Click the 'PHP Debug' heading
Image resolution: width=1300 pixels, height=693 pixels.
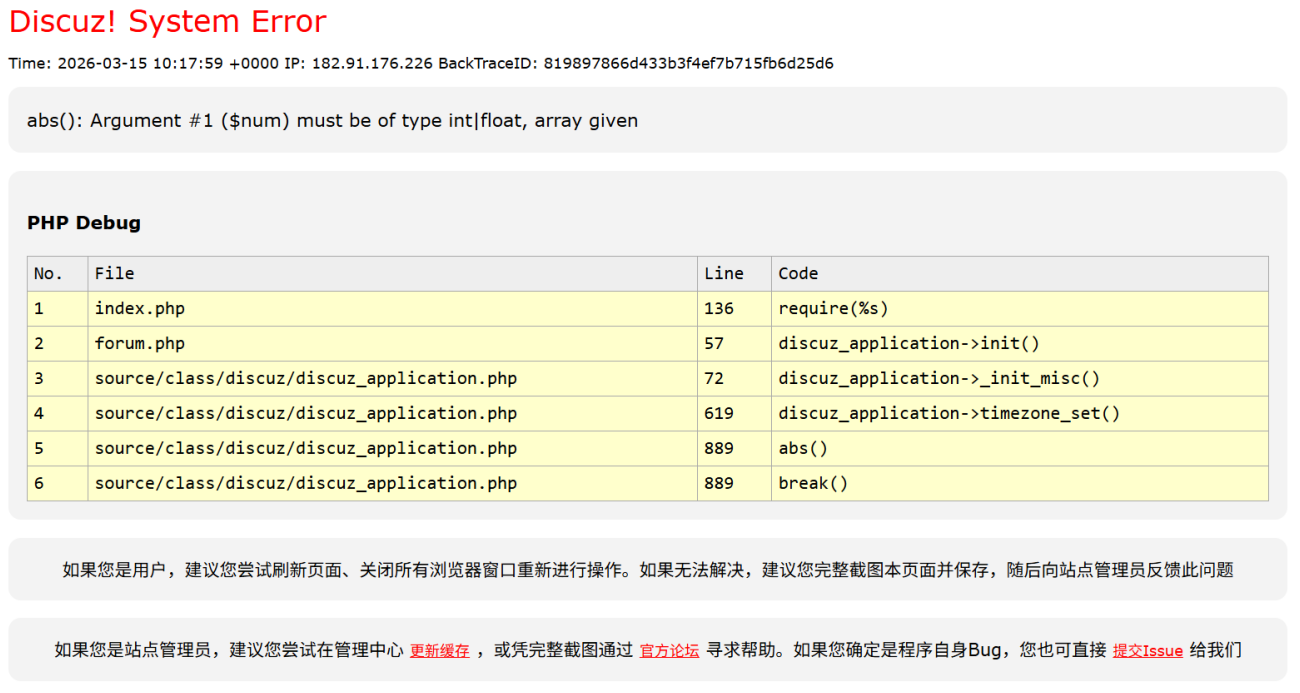(84, 223)
